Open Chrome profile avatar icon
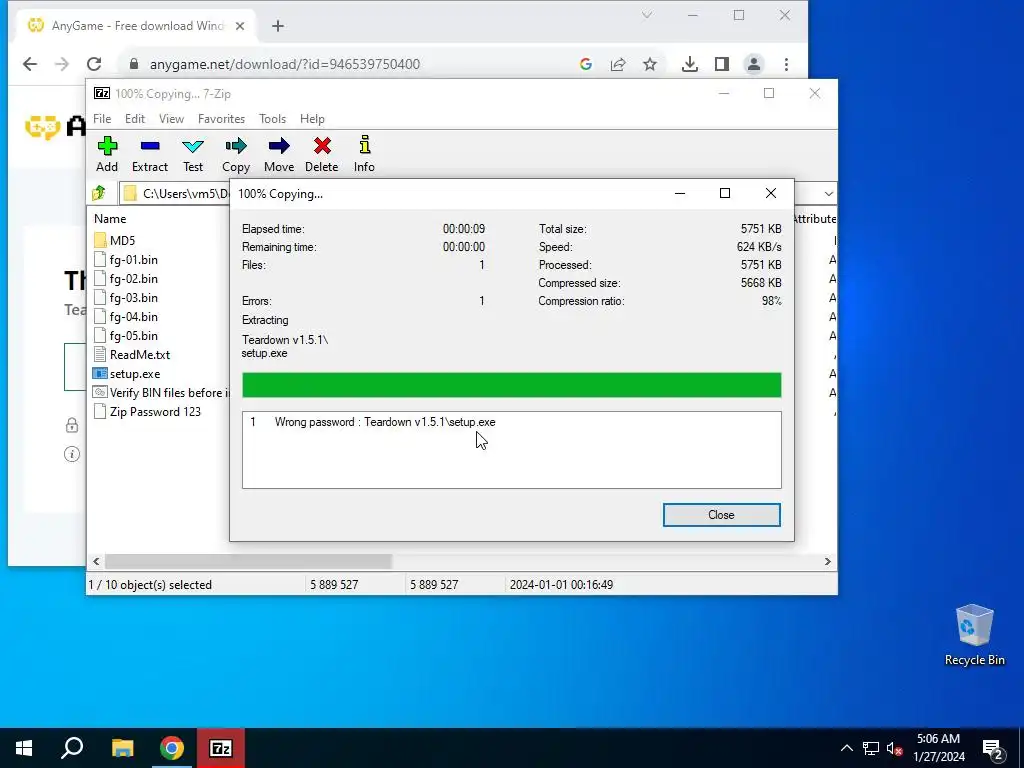 (754, 64)
